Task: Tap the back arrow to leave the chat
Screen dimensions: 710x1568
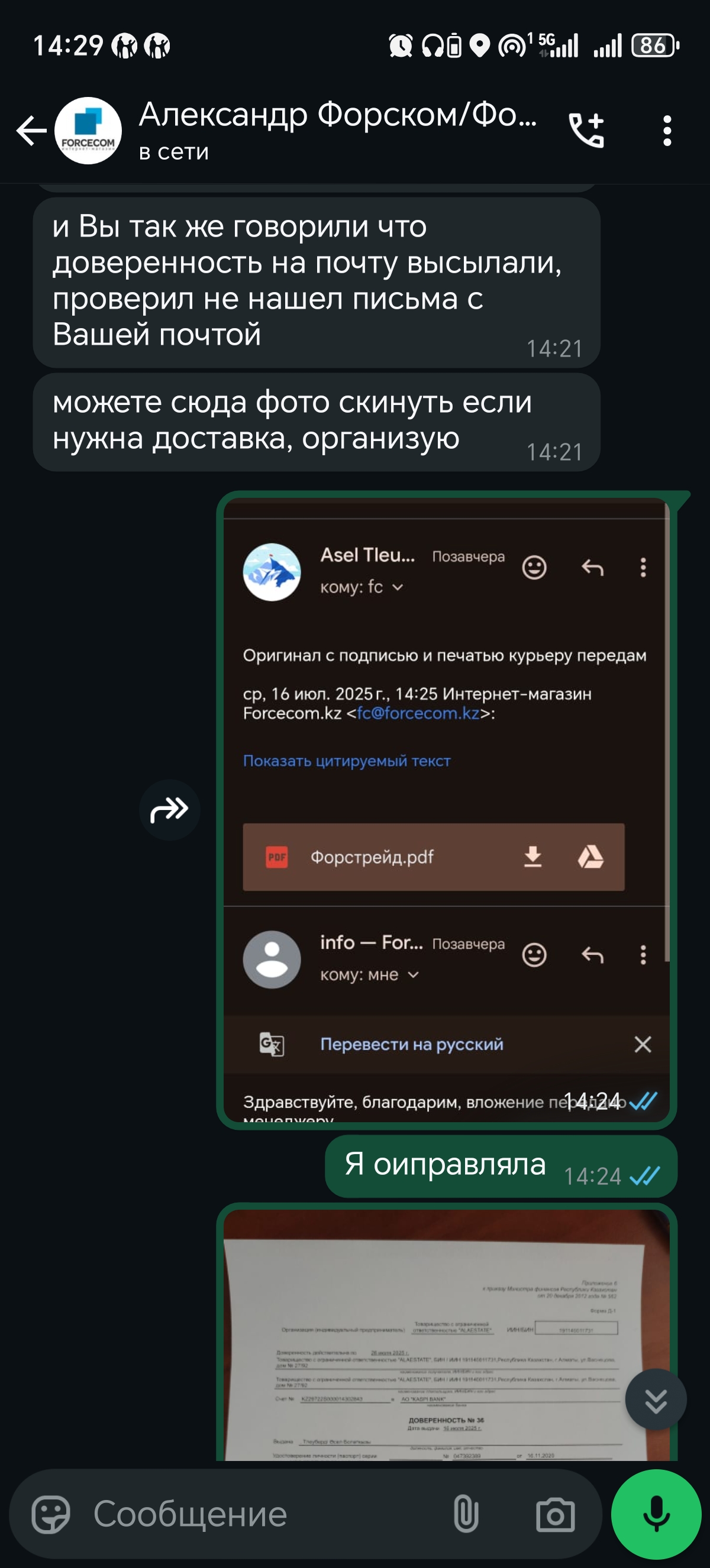Action: click(x=32, y=130)
